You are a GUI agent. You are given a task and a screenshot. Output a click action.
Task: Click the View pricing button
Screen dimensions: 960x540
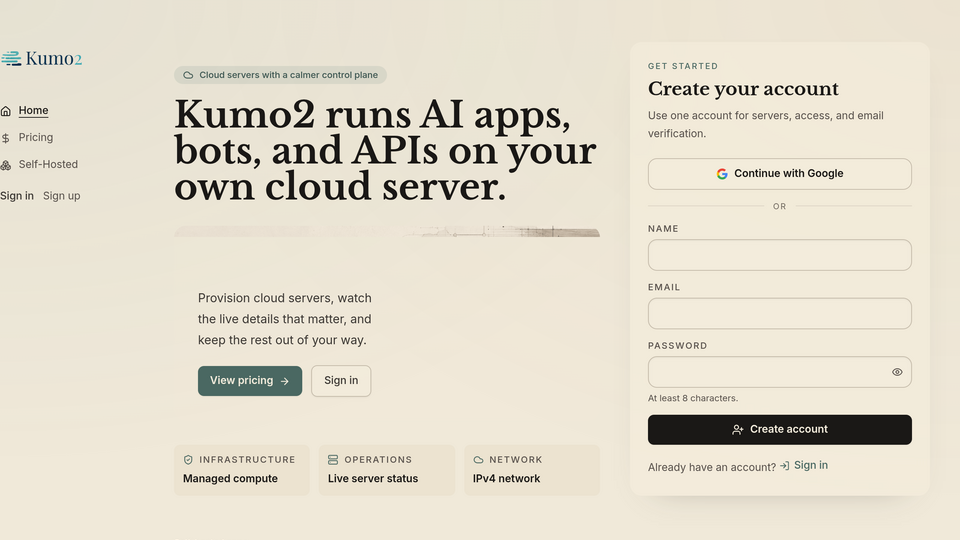pos(250,381)
